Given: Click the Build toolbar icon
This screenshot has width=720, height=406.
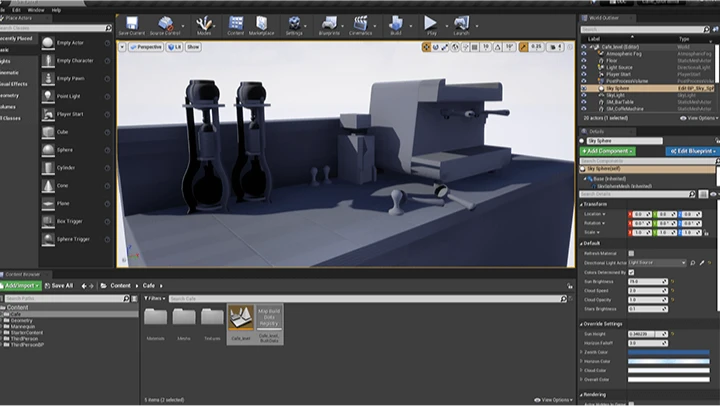Looking at the screenshot, I should [x=395, y=25].
